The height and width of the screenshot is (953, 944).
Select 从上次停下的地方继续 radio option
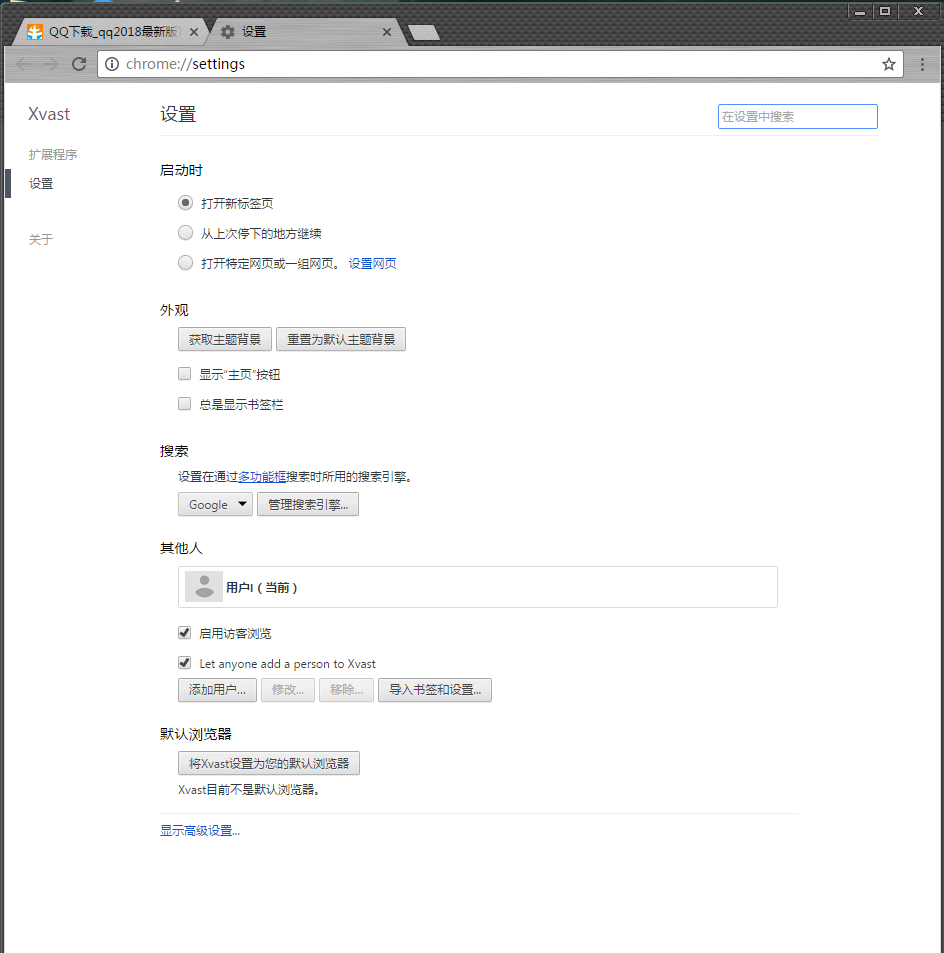(185, 233)
